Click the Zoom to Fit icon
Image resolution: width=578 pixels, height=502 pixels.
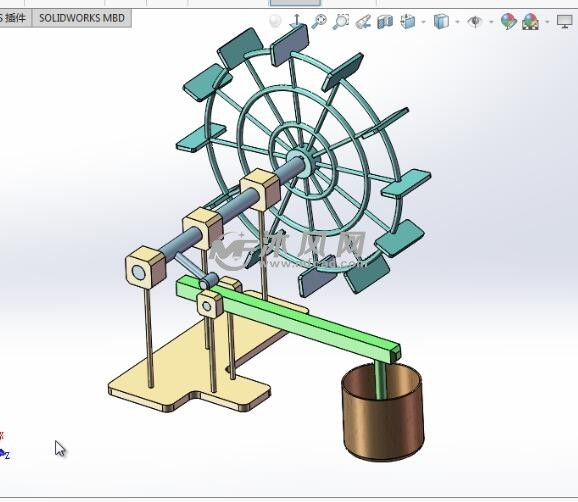[x=318, y=21]
